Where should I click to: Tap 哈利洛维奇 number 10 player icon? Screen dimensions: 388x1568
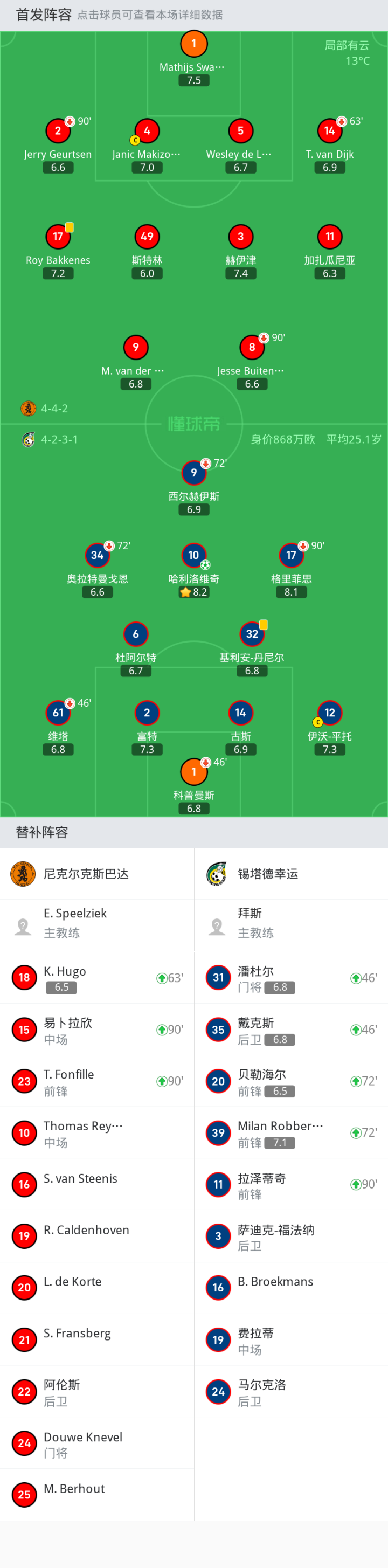pos(194,555)
